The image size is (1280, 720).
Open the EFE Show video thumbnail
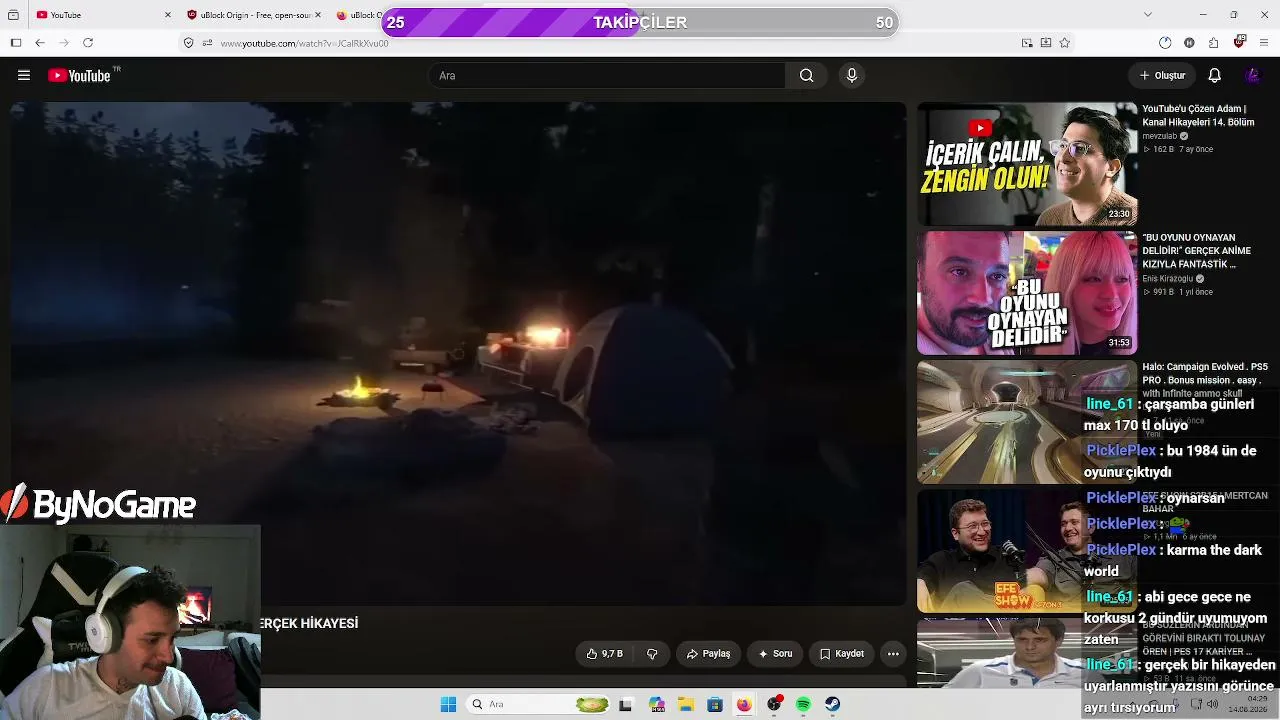click(1027, 551)
